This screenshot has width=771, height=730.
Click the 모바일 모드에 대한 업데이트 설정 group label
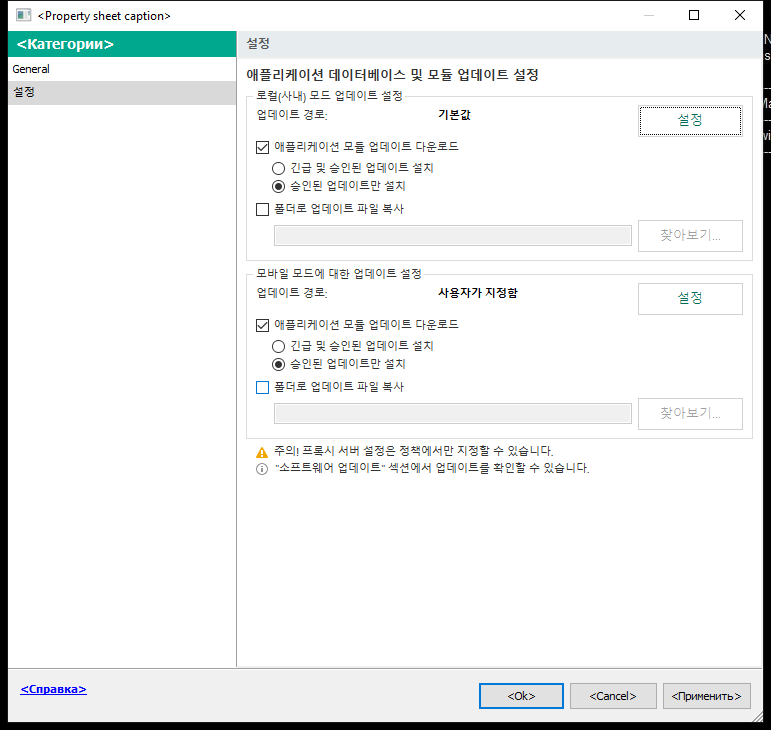coord(339,273)
